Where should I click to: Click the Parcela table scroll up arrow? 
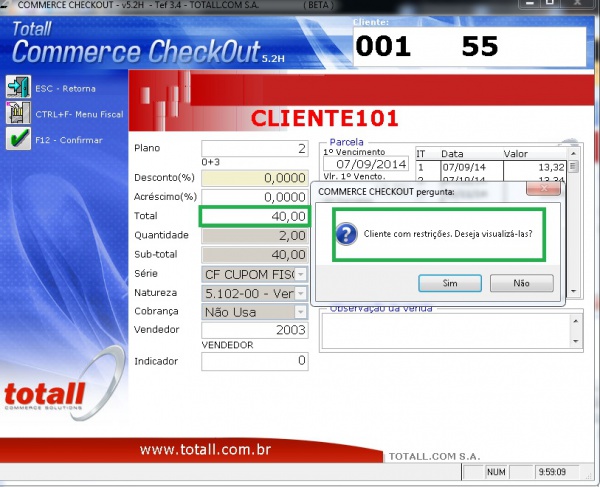(x=573, y=153)
